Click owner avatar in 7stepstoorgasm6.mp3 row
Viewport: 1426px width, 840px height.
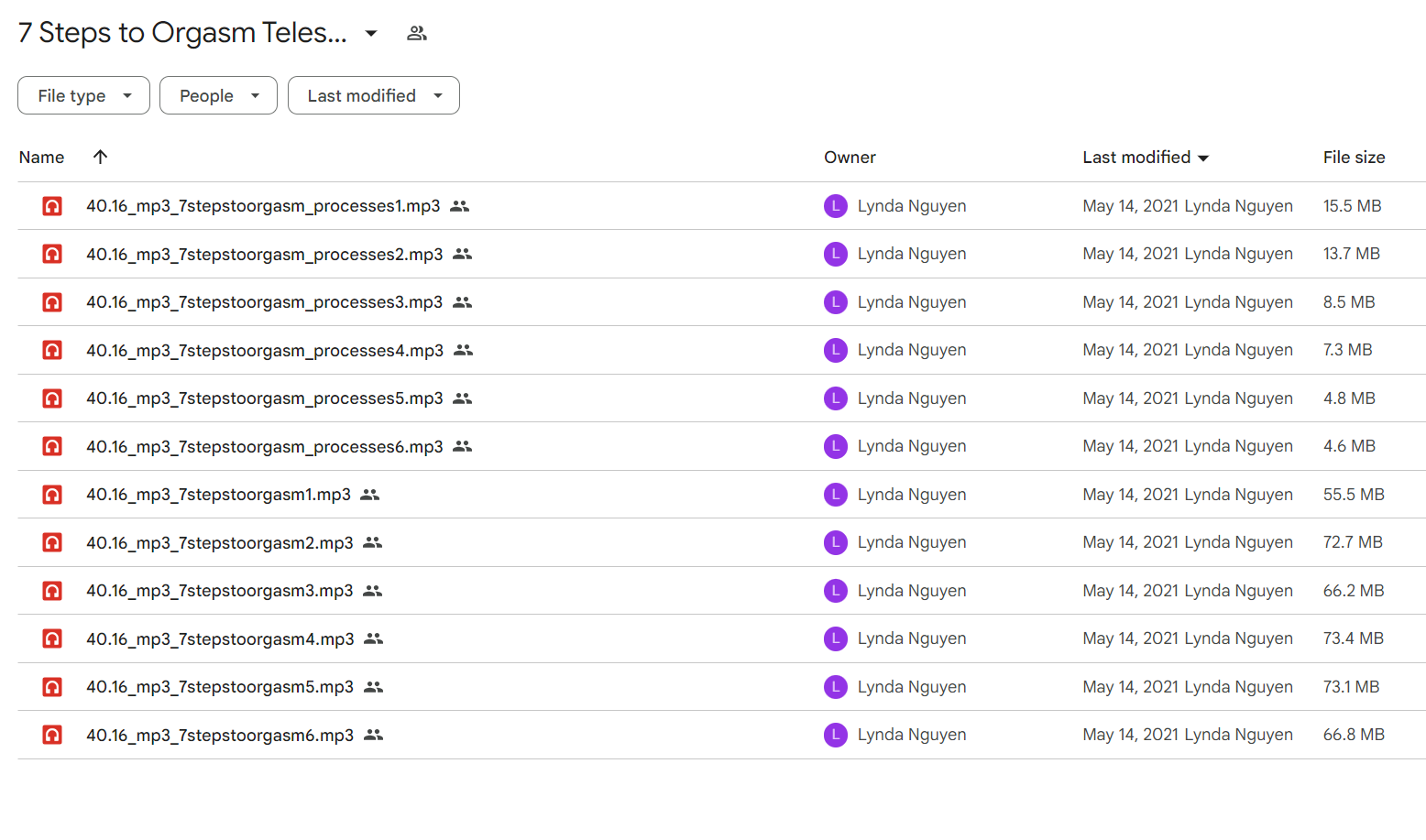[836, 735]
